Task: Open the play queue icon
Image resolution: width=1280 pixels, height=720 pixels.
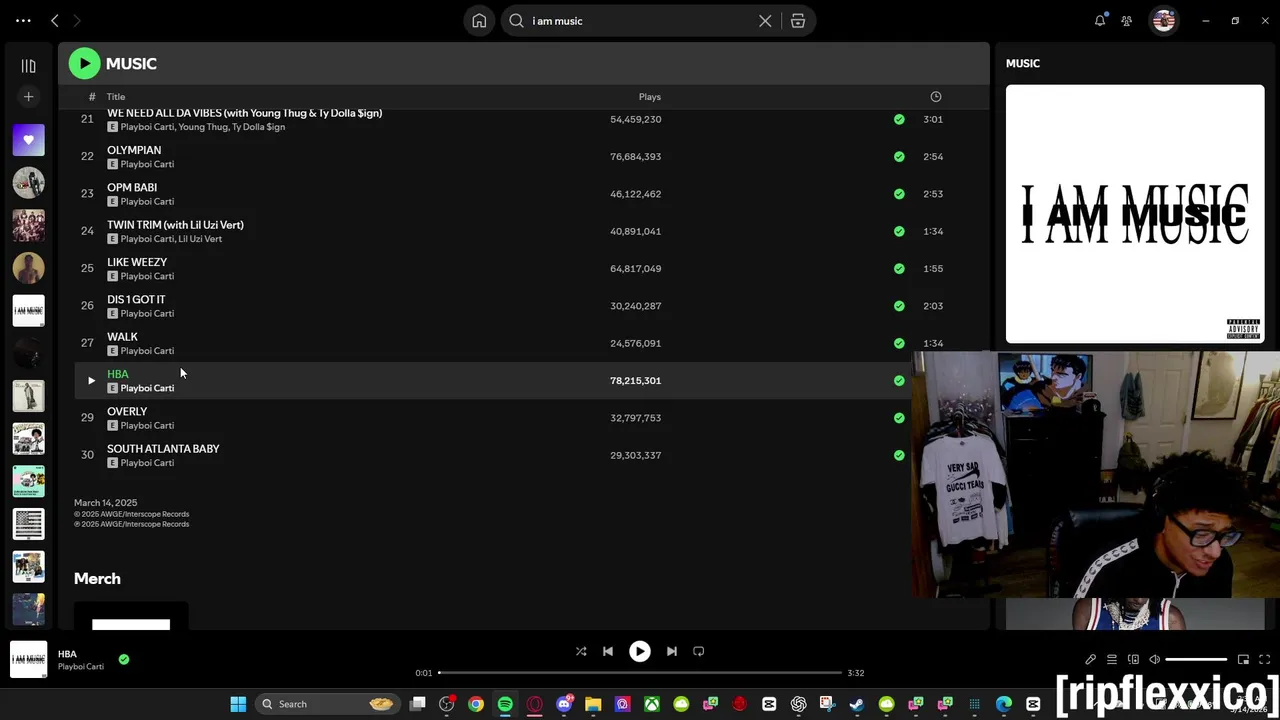Action: [1112, 660]
